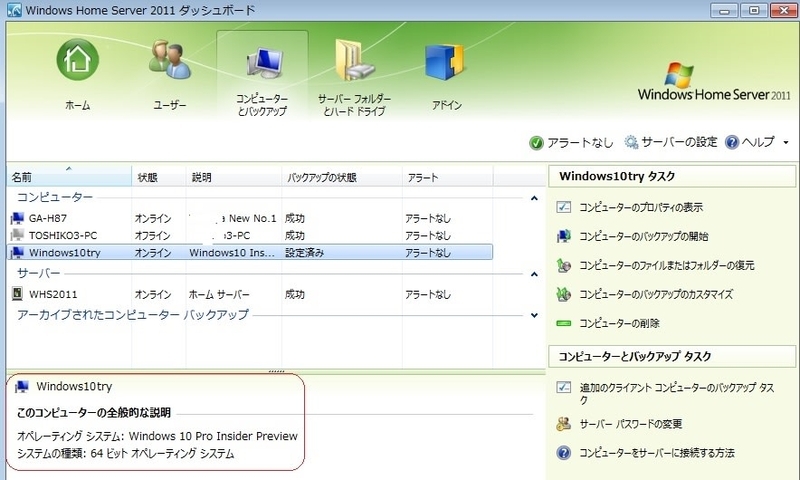This screenshot has height=480, width=800.
Task: Click Windows Home Server 2011 logo
Action: coord(713,83)
